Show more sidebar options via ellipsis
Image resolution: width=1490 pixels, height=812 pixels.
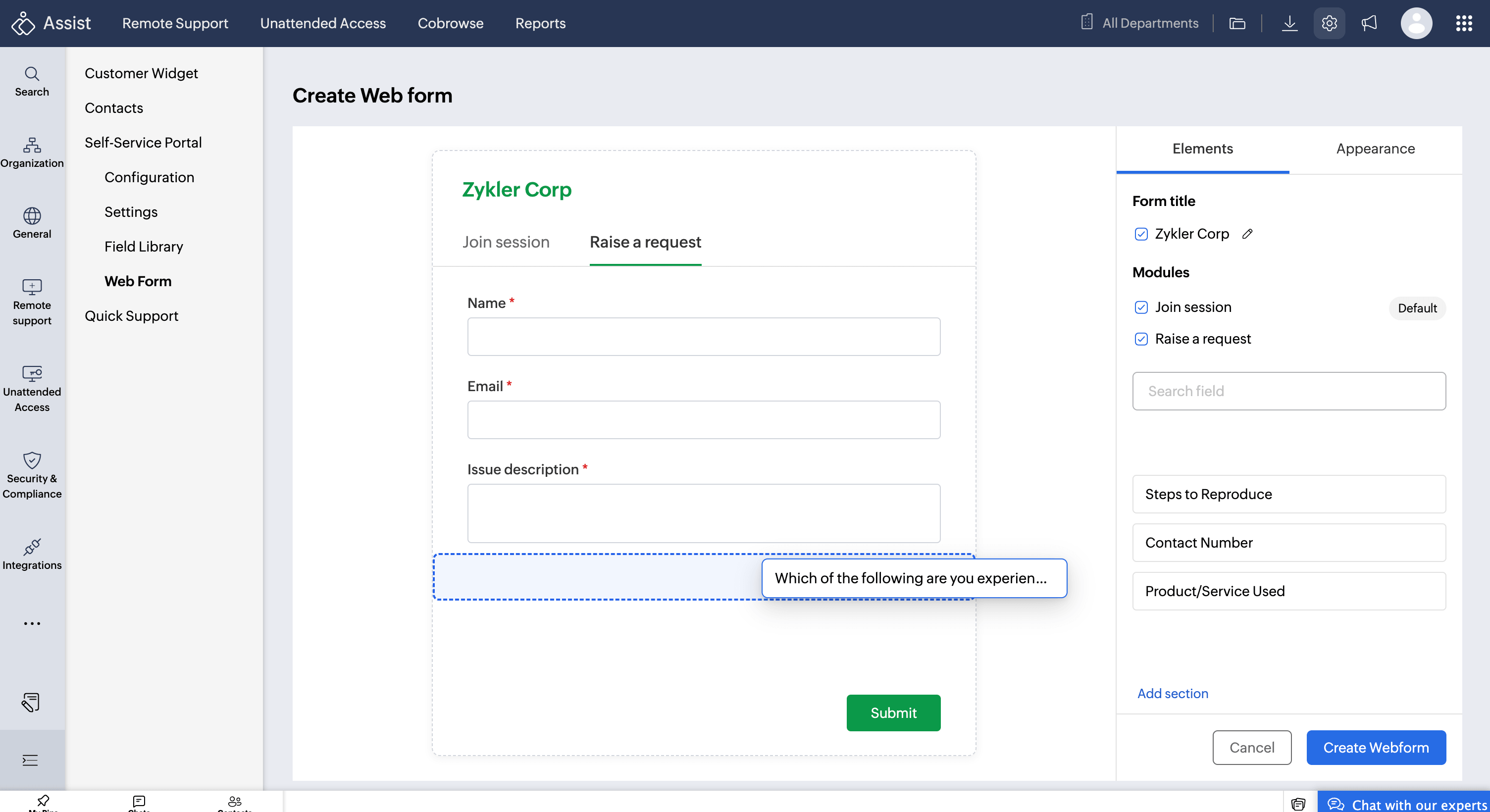coord(32,623)
